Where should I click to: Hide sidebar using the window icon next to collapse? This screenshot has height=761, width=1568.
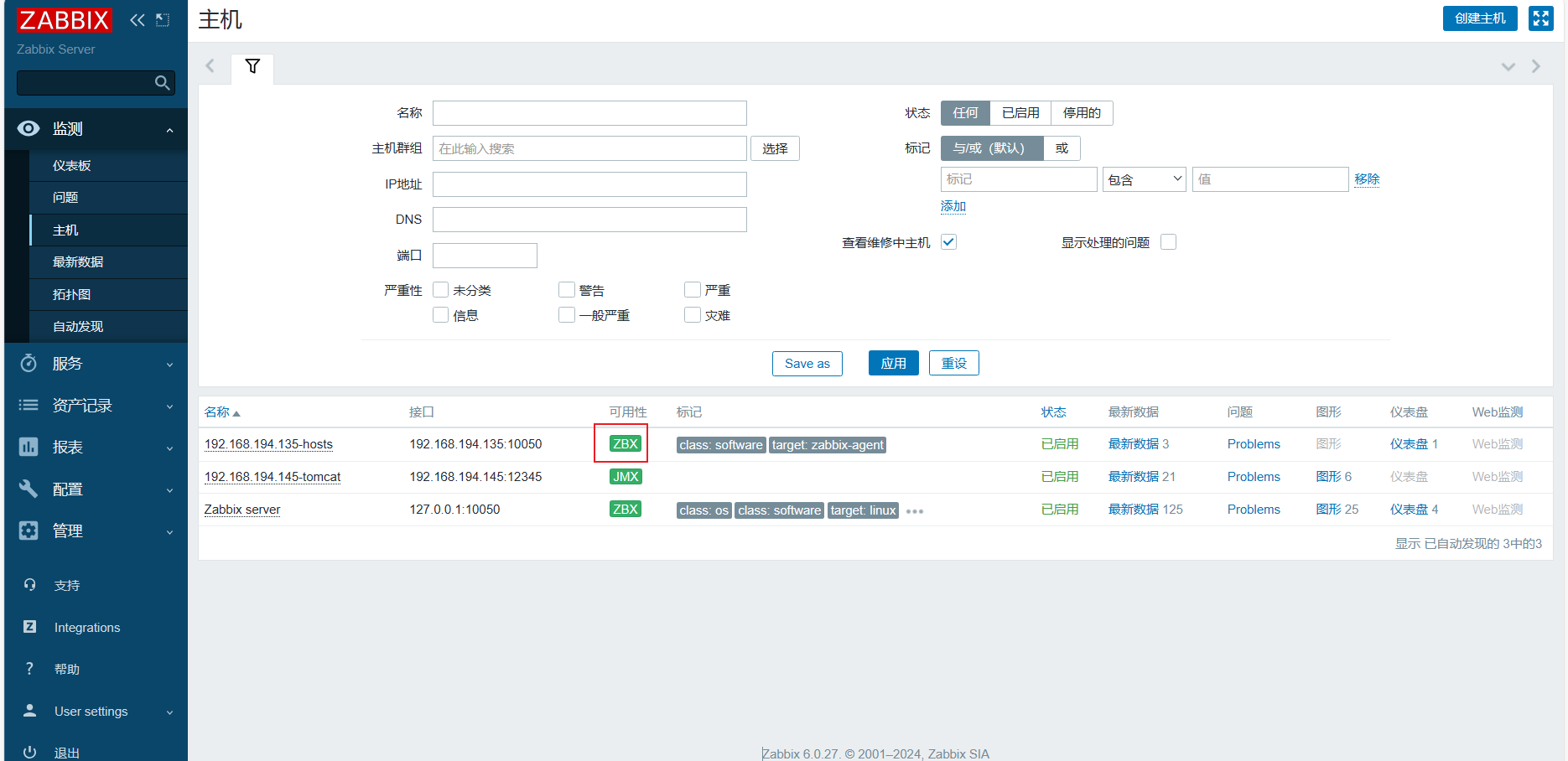(x=163, y=20)
